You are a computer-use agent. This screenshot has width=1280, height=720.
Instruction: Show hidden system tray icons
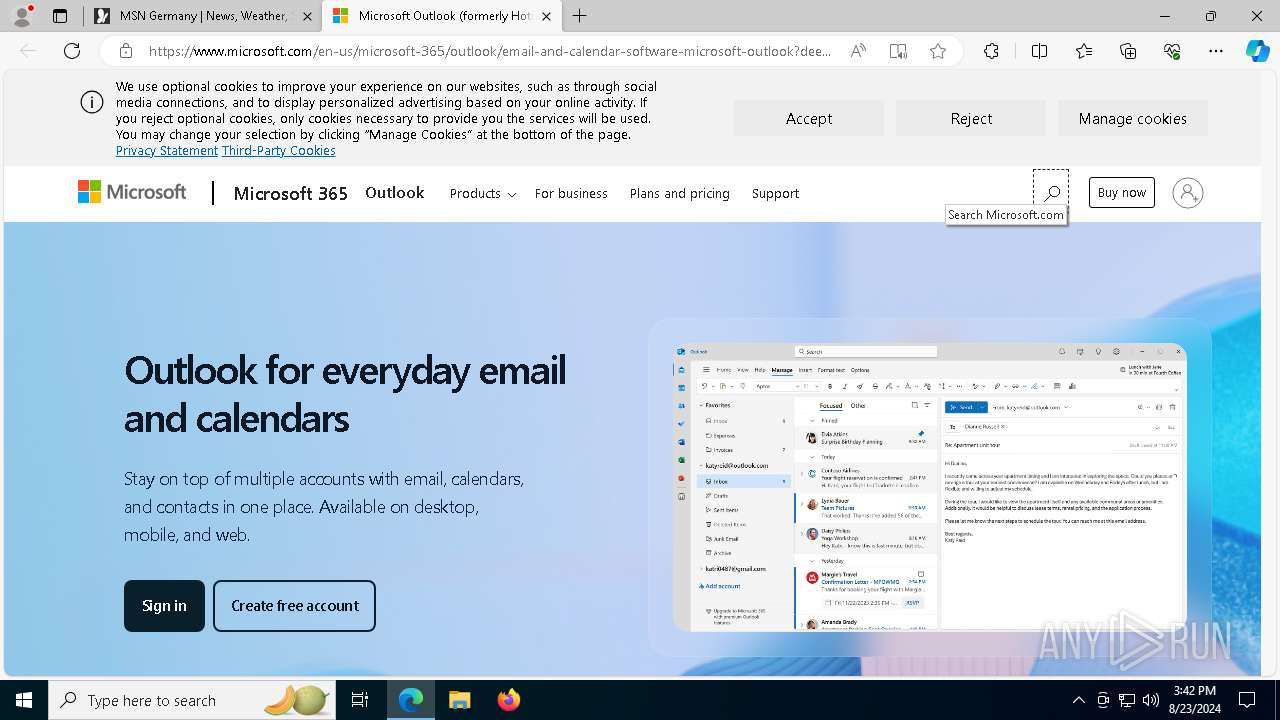click(1078, 700)
